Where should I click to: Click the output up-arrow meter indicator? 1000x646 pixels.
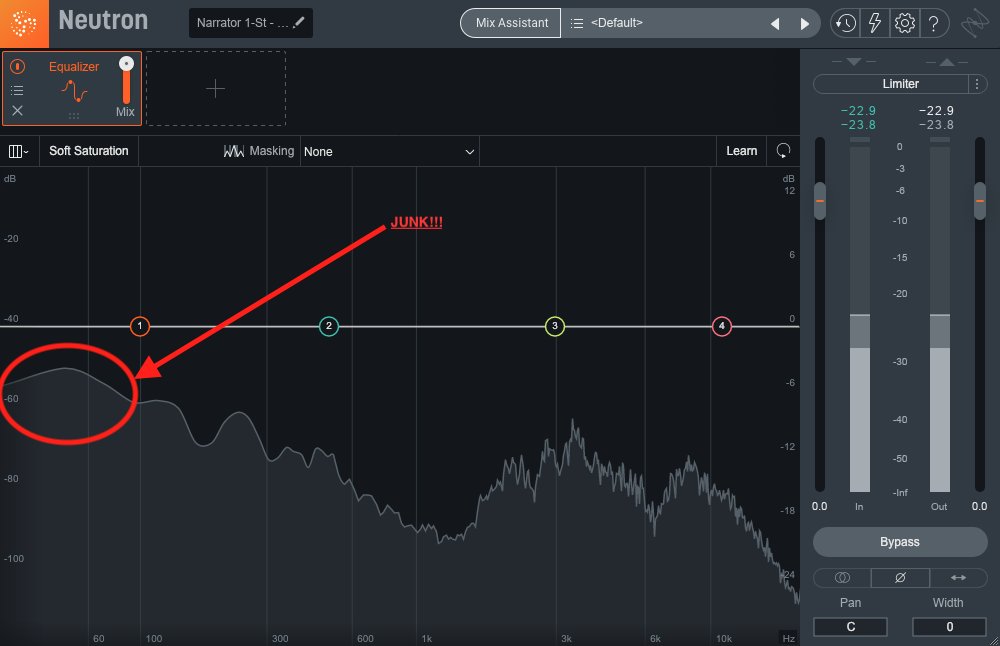(x=947, y=62)
